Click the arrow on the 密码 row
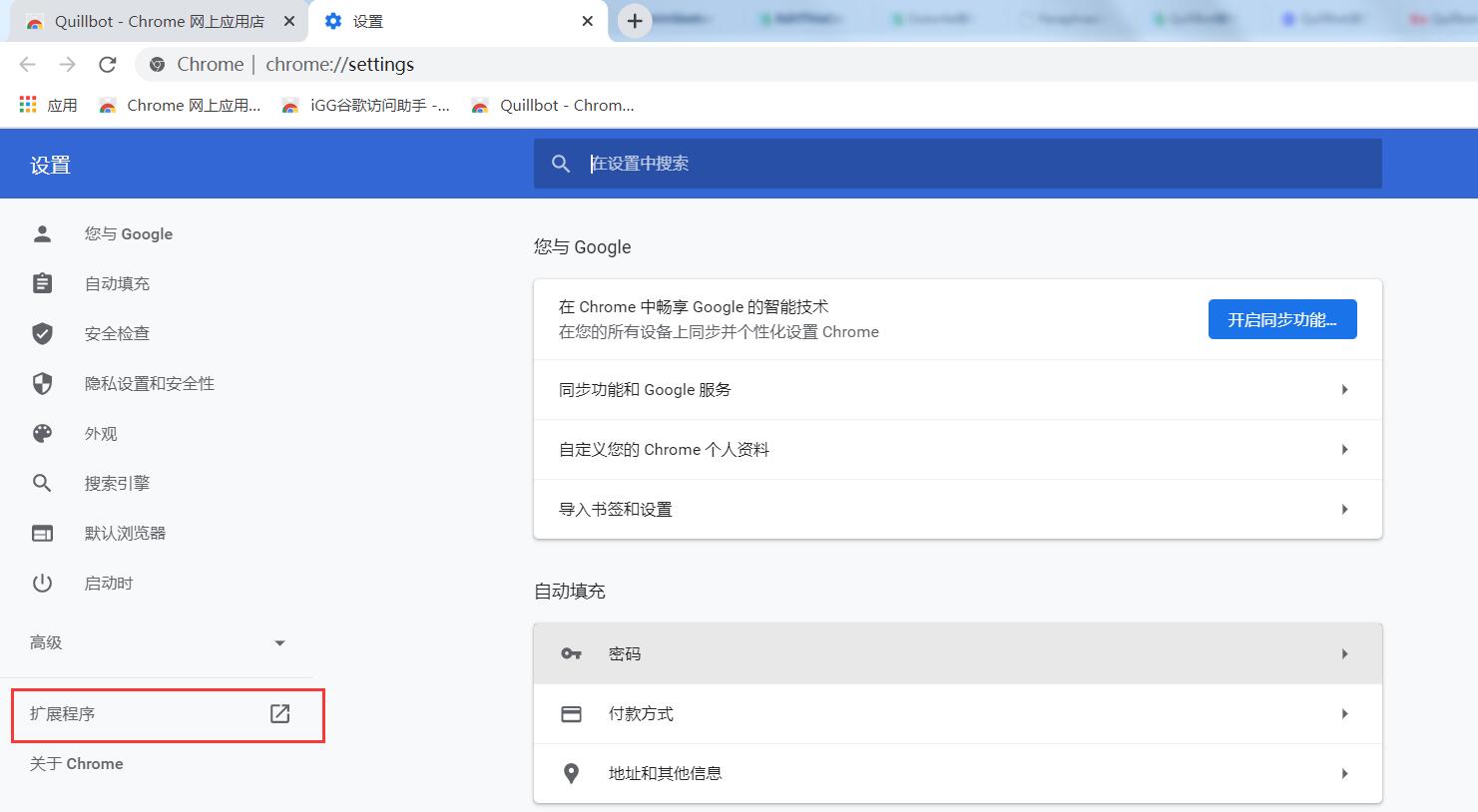Screen dimensions: 1478x812 tap(1345, 653)
